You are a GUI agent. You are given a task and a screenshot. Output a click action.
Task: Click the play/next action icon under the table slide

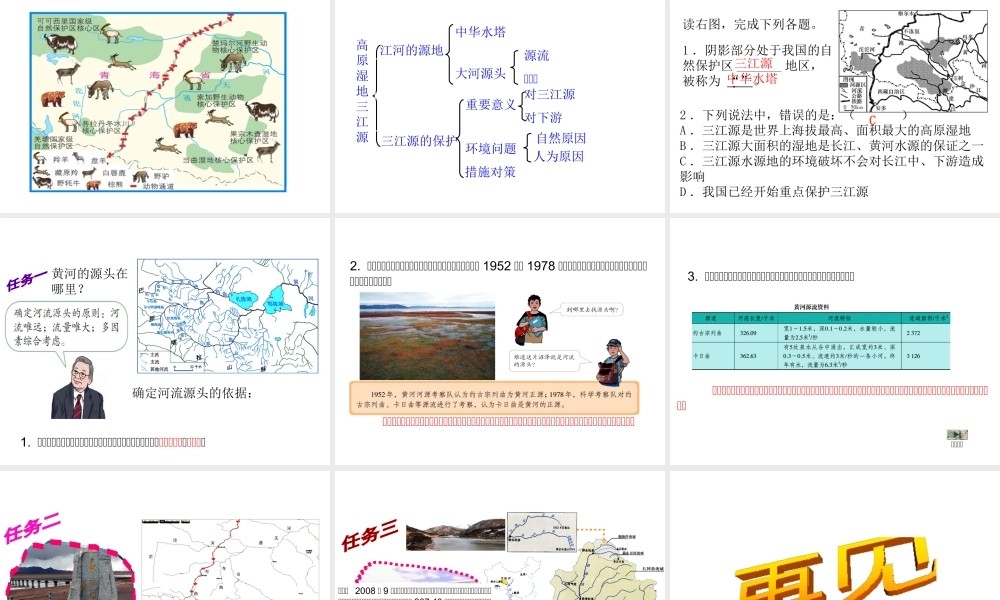coord(957,435)
